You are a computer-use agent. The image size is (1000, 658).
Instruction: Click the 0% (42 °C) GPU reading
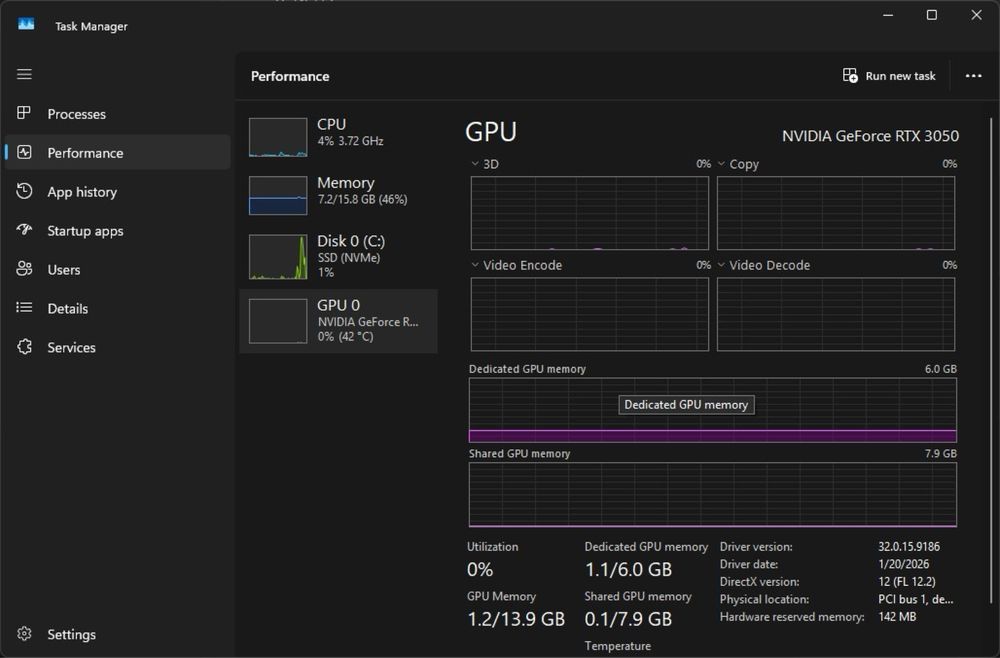point(346,337)
